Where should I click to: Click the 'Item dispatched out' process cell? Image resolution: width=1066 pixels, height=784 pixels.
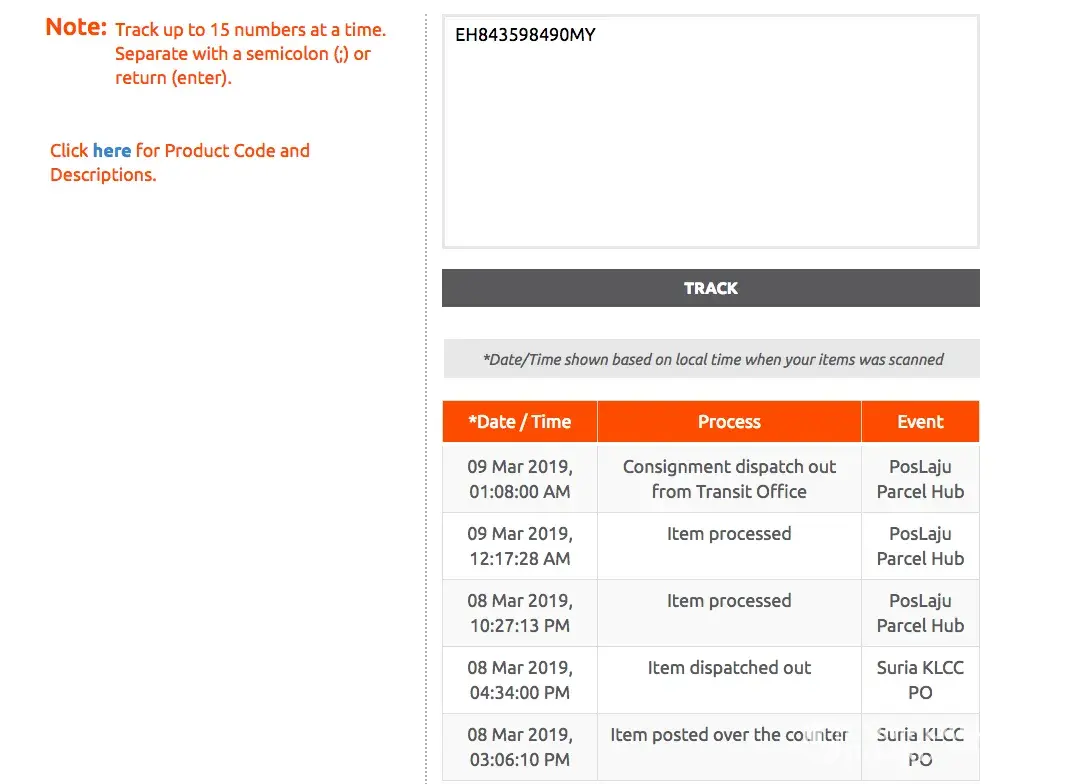[729, 668]
